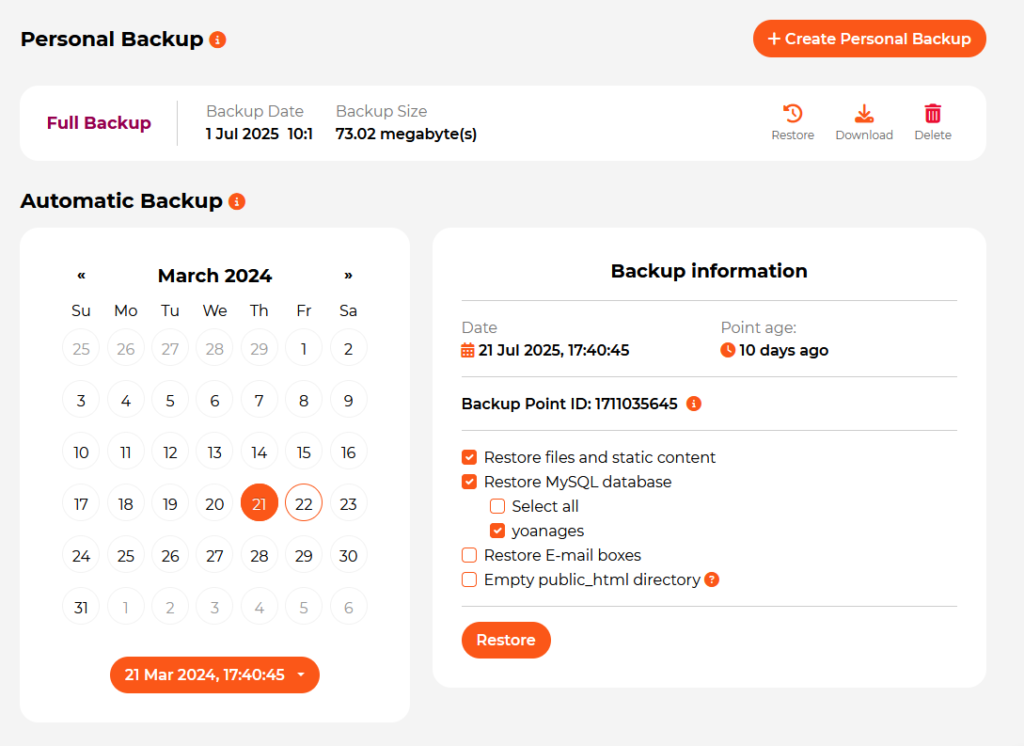The height and width of the screenshot is (746, 1024).
Task: Navigate to the previous month in calendar
Action: tap(81, 275)
